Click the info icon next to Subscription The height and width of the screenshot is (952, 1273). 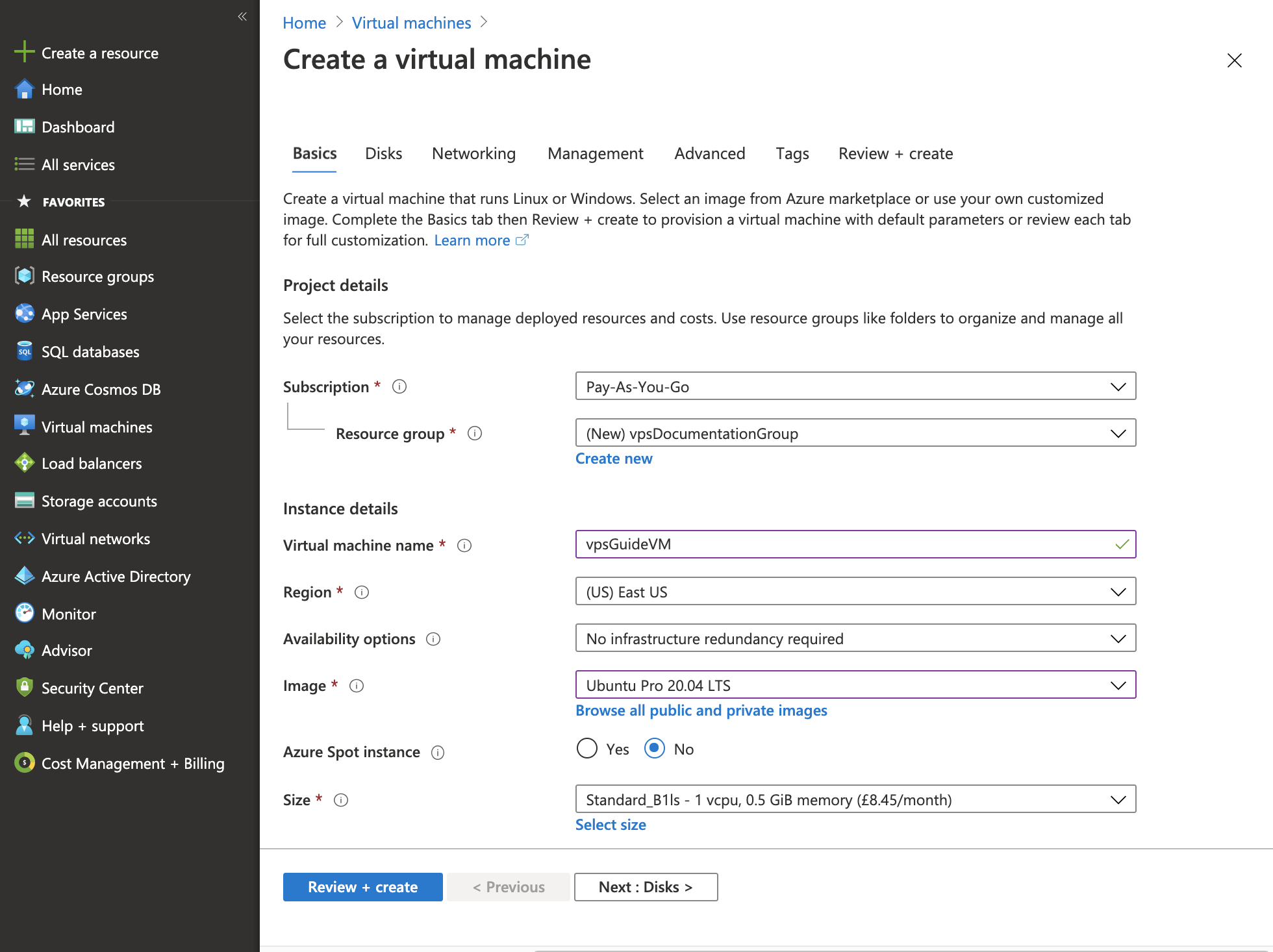(x=399, y=387)
